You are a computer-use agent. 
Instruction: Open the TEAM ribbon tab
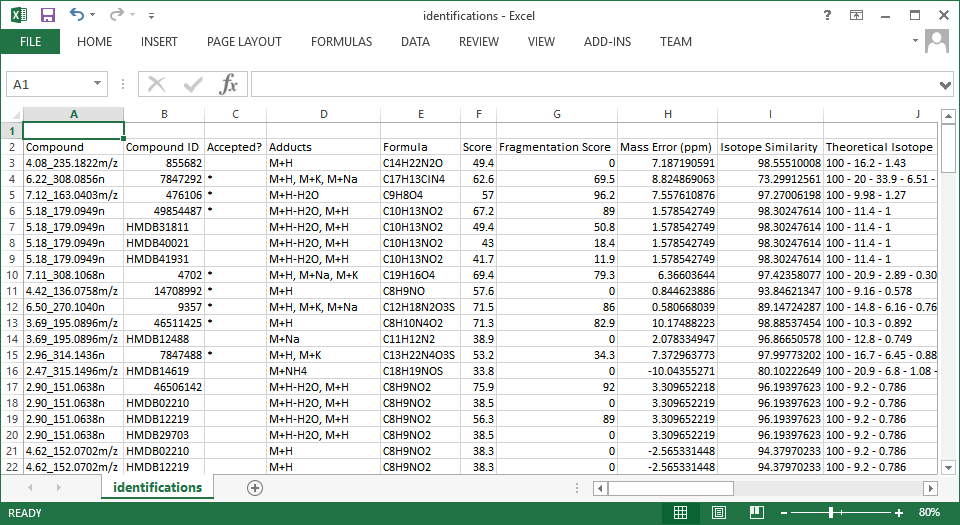[x=676, y=42]
